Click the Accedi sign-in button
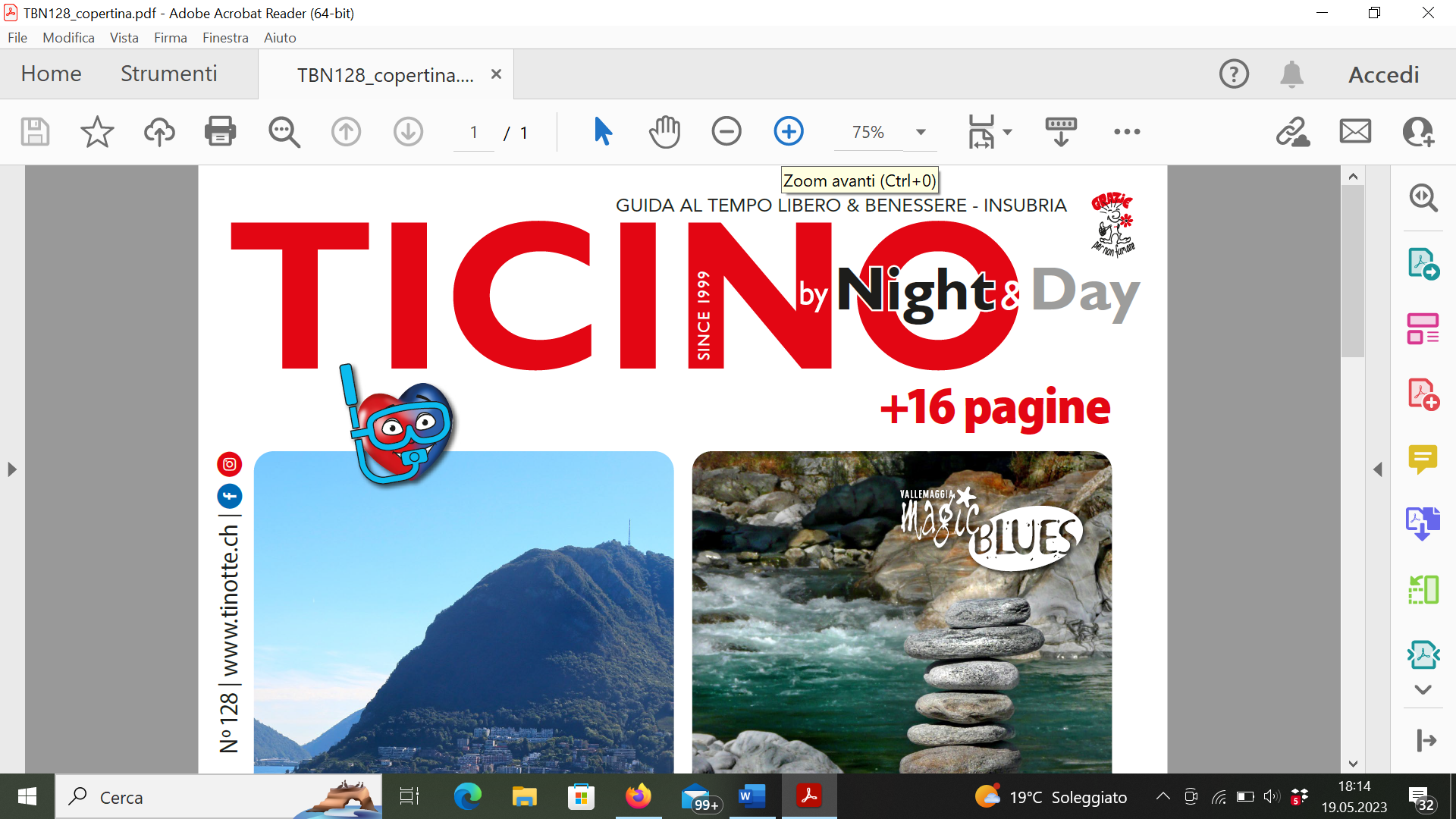 [1383, 74]
